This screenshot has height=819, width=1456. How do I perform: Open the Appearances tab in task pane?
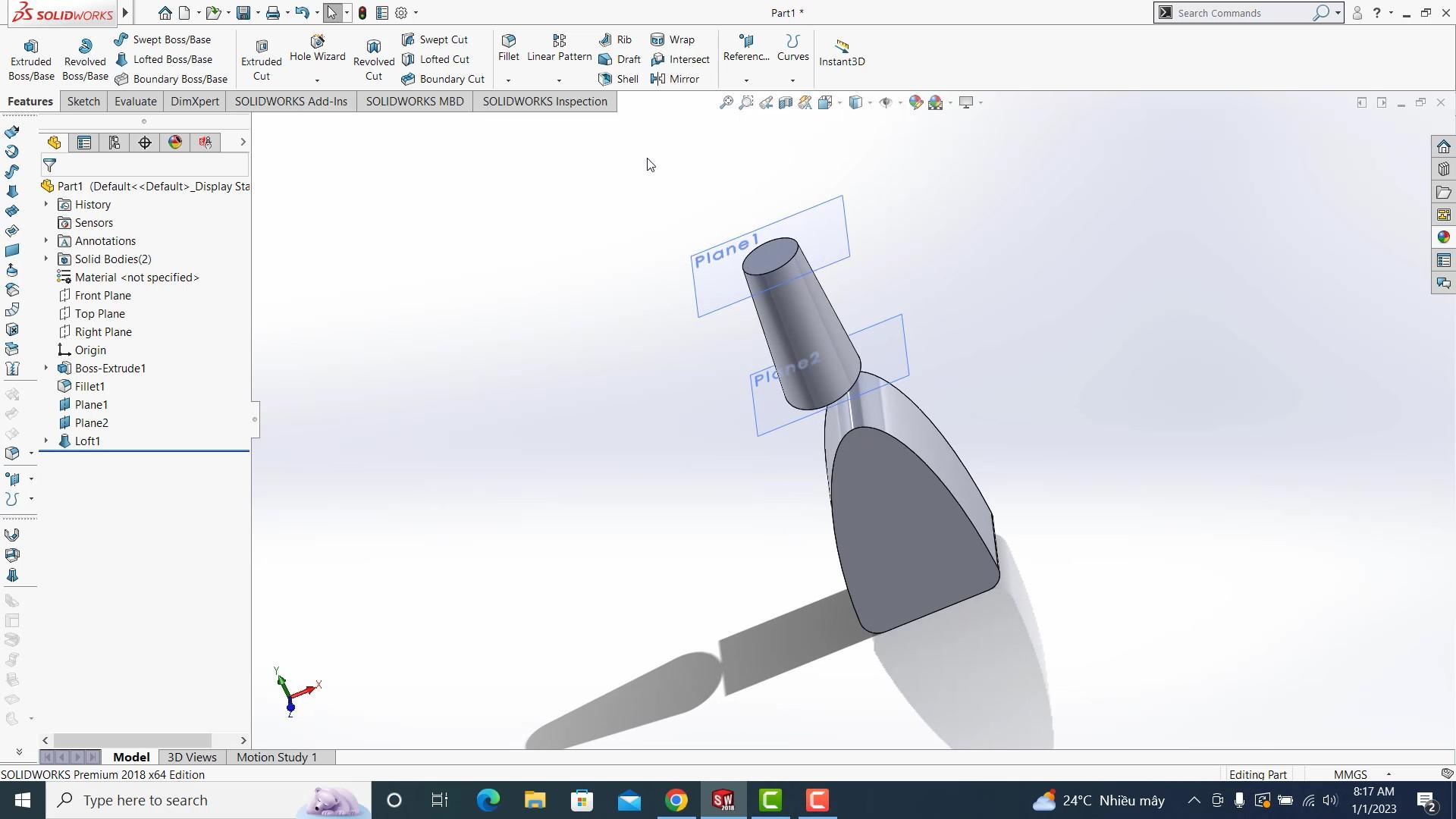pyautogui.click(x=1443, y=237)
